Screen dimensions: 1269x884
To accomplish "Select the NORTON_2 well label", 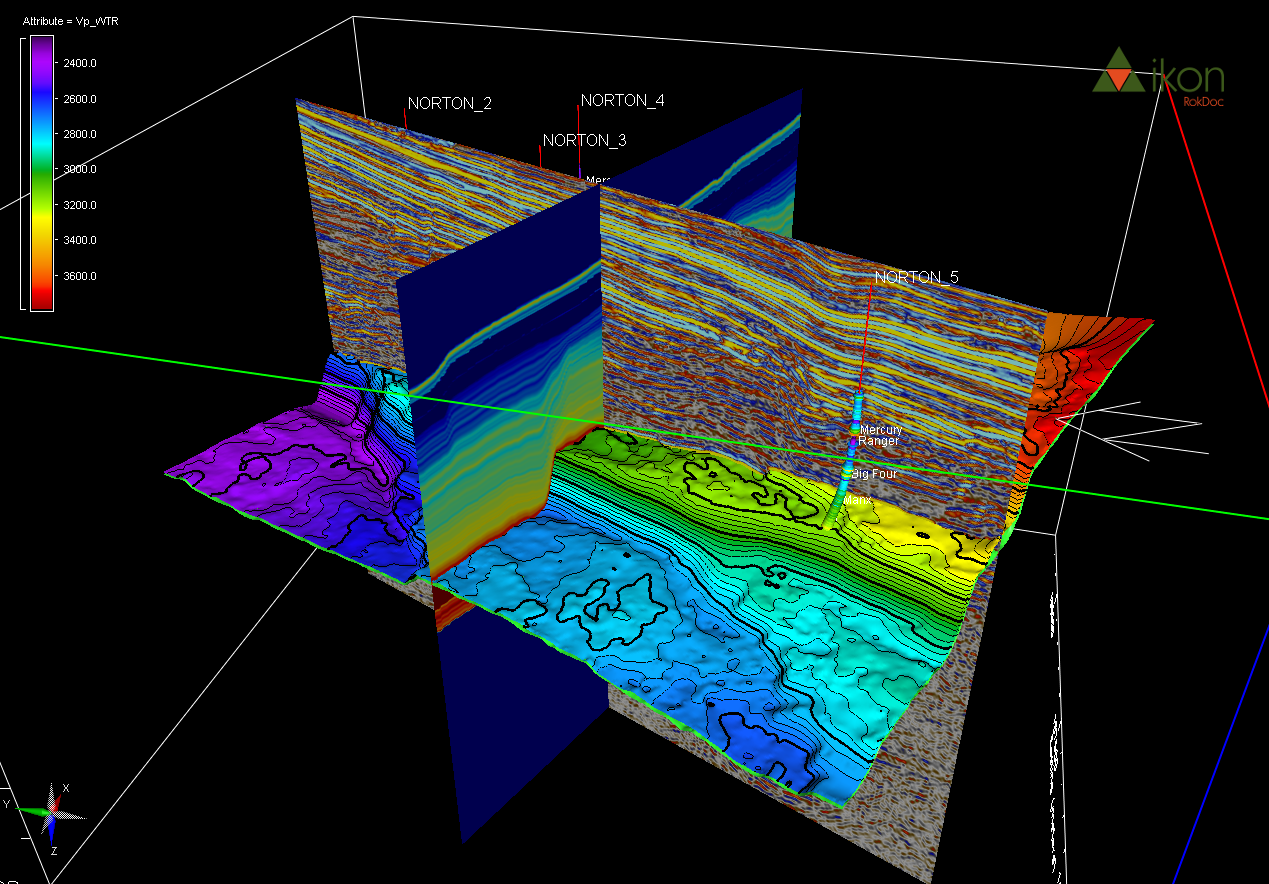I will coord(449,104).
